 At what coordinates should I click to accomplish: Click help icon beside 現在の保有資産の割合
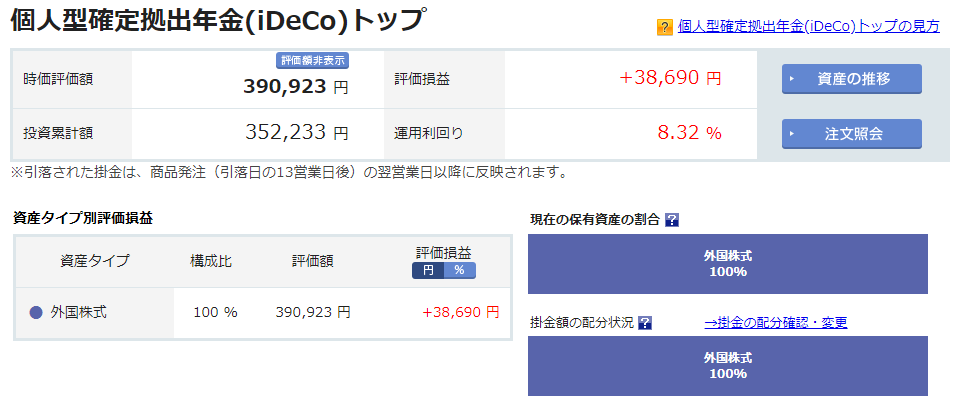coord(672,220)
